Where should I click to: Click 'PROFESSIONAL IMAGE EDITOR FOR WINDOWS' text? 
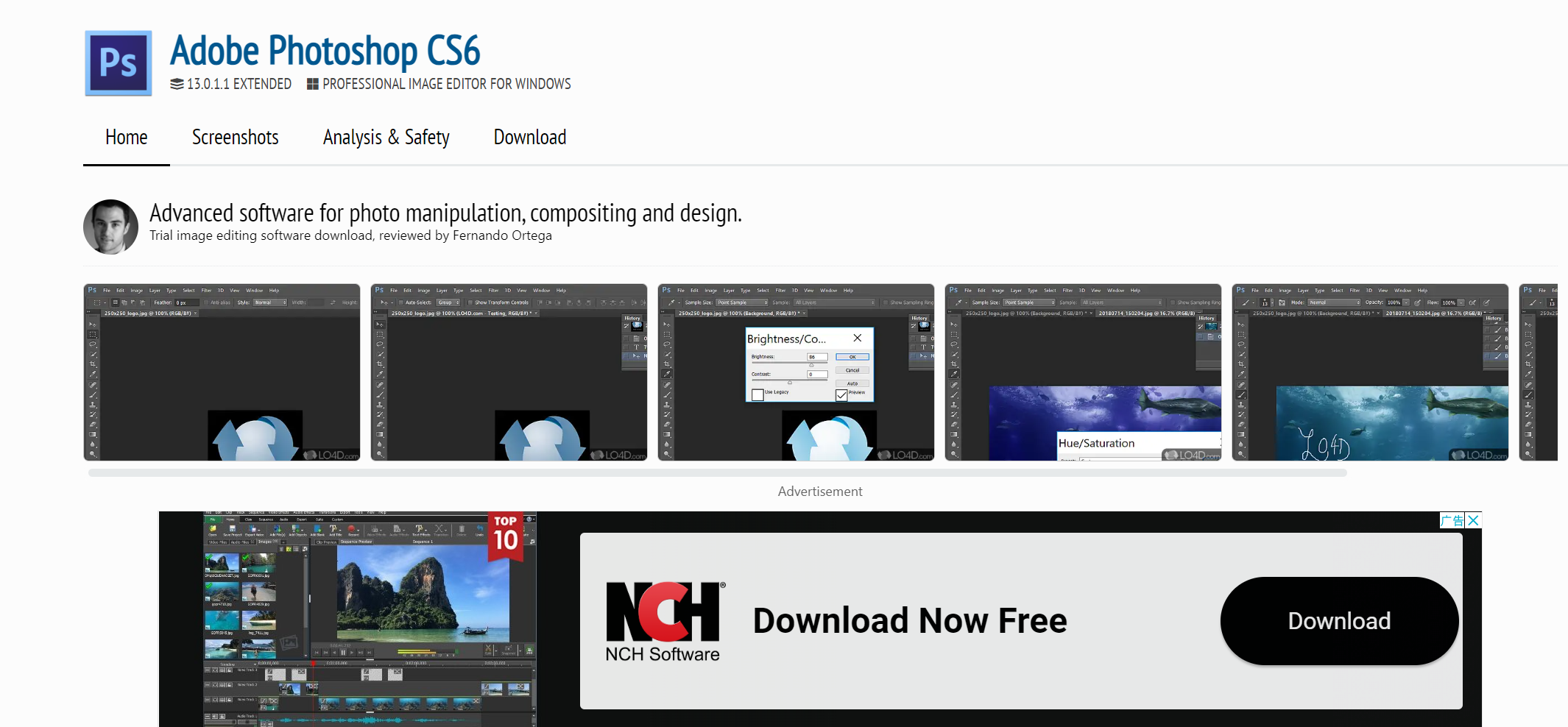point(447,84)
